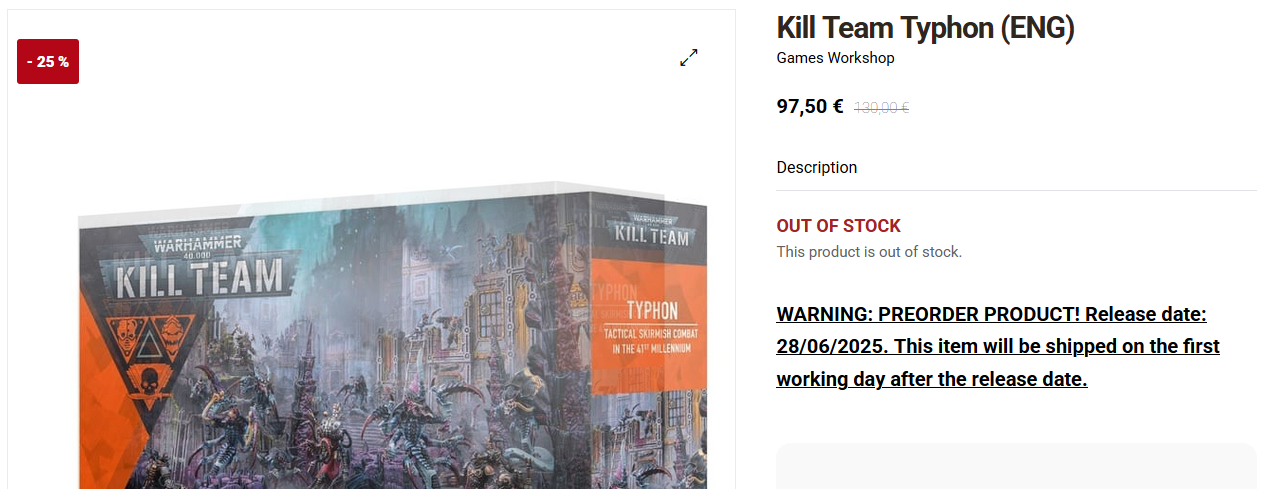Image resolution: width=1274 pixels, height=489 pixels.
Task: Click the grey panel below the preorder warning
Action: pos(1016,466)
